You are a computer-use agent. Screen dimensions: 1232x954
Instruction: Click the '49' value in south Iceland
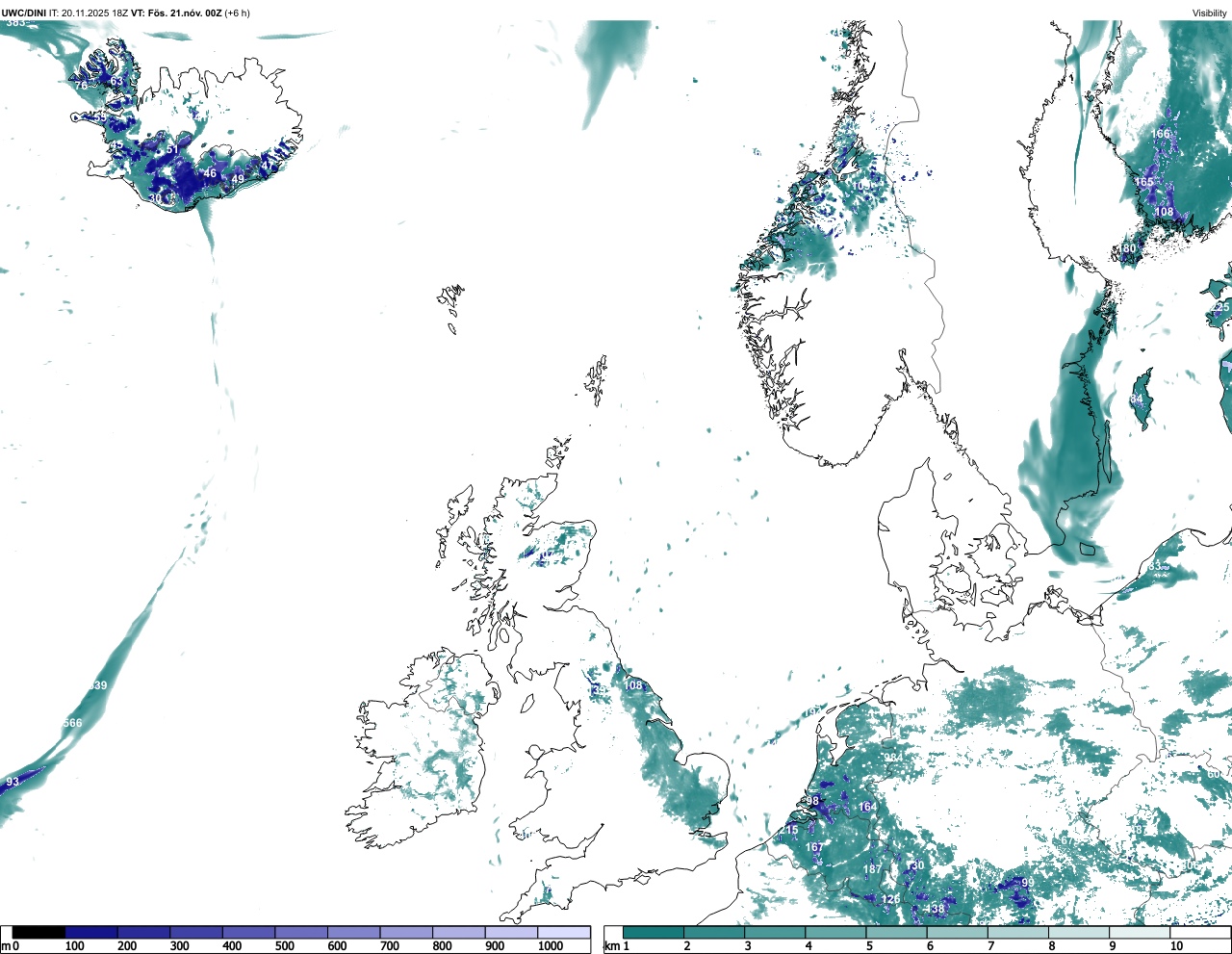coord(238,179)
